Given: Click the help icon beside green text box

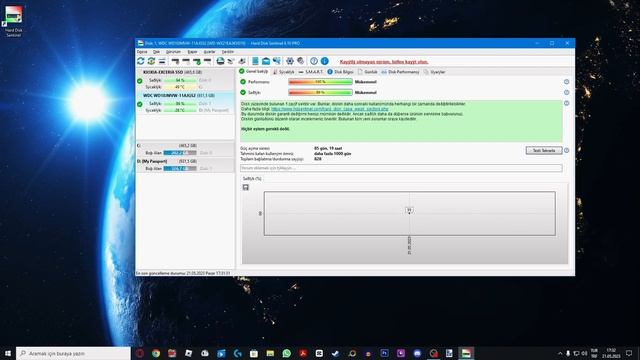Looking at the screenshot, I should tap(567, 103).
